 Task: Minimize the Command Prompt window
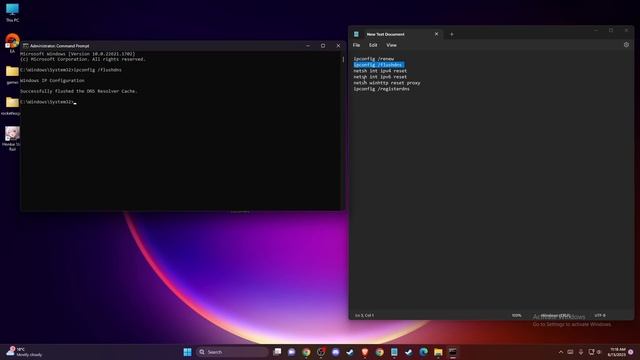point(308,46)
